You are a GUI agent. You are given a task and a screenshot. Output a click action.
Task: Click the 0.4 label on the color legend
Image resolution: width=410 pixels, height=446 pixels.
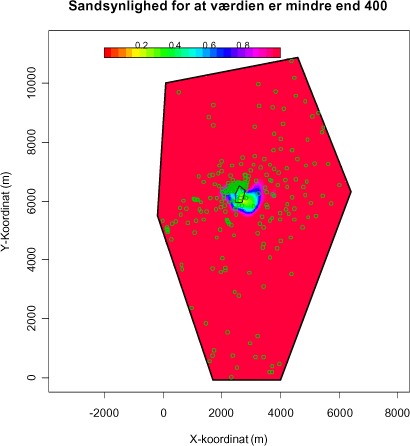[175, 45]
